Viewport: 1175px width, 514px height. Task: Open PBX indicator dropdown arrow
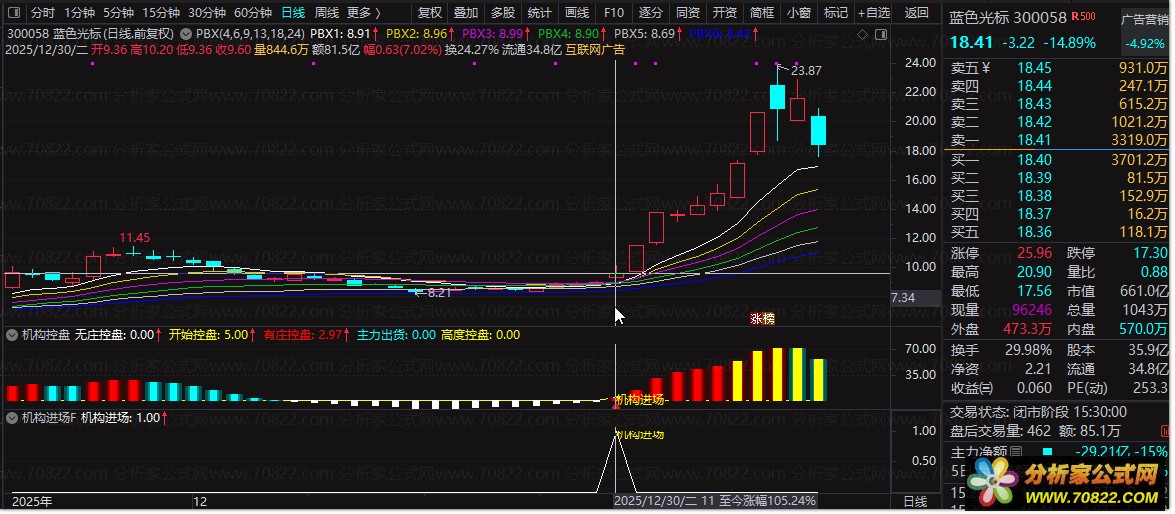tap(185, 34)
